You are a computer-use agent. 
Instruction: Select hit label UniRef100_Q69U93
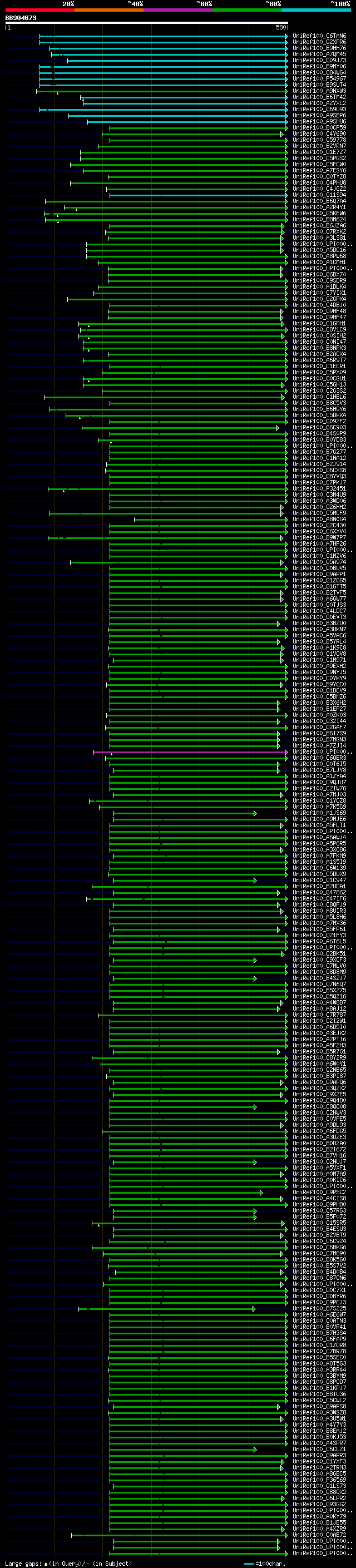pyautogui.click(x=319, y=110)
